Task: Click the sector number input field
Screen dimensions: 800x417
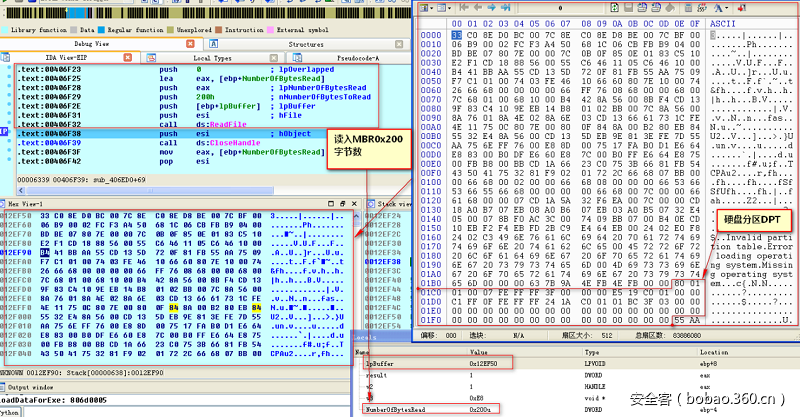Action: pyautogui.click(x=560, y=8)
